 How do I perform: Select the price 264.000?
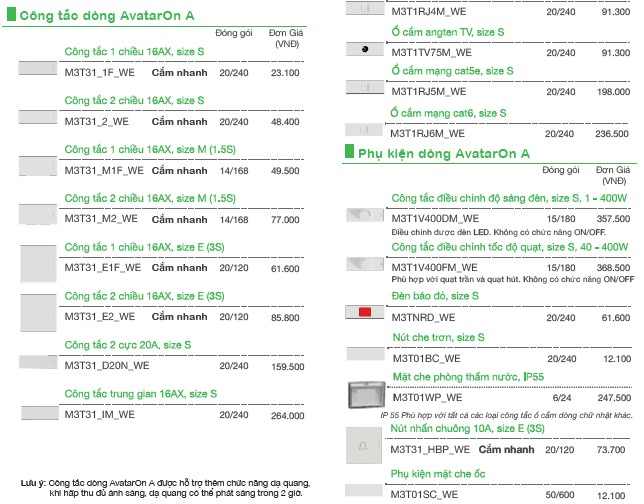click(286, 415)
